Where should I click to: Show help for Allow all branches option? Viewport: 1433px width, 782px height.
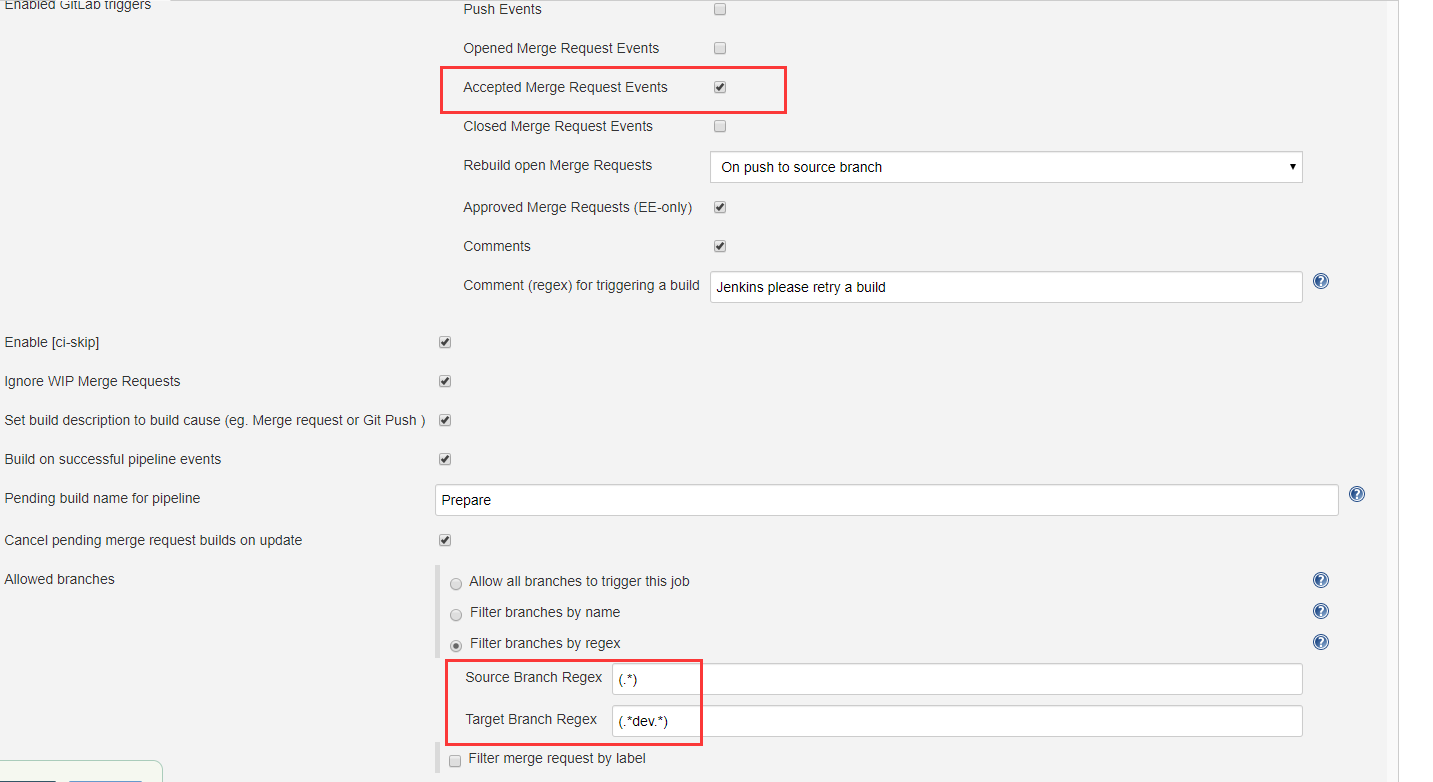click(1320, 580)
